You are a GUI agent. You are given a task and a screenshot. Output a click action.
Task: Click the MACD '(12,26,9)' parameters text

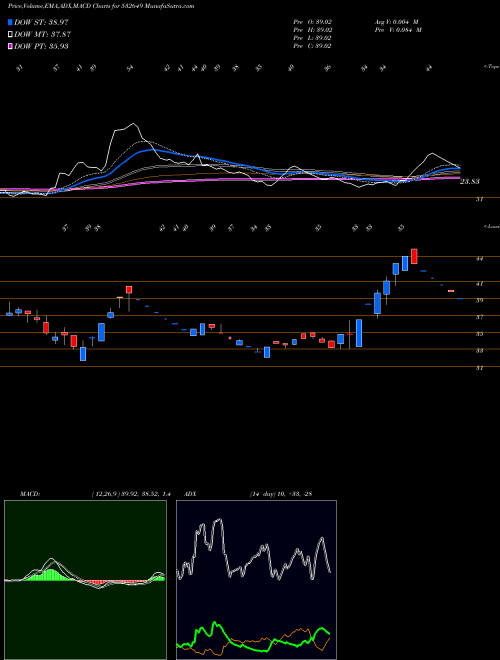tap(106, 494)
